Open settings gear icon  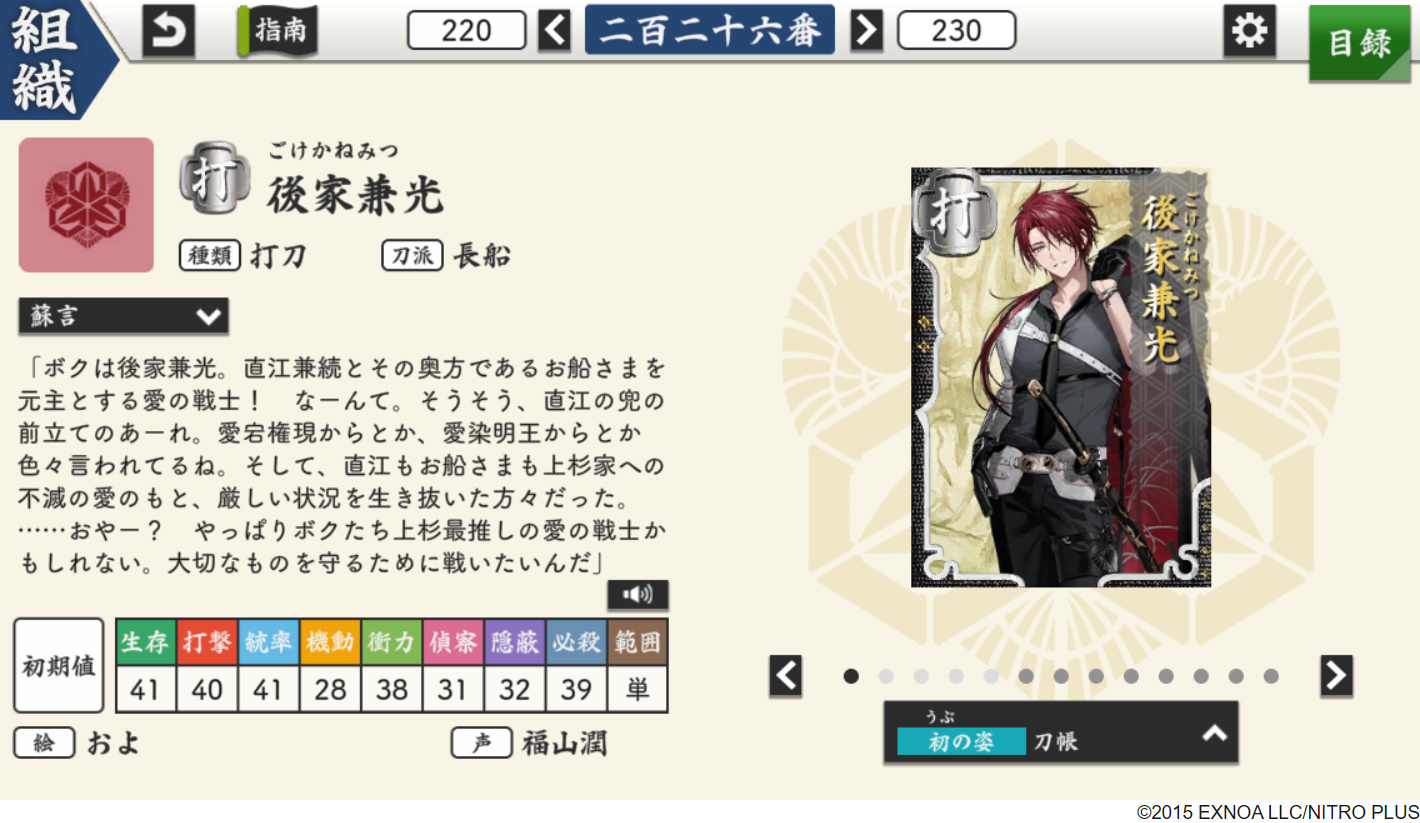(x=1249, y=31)
